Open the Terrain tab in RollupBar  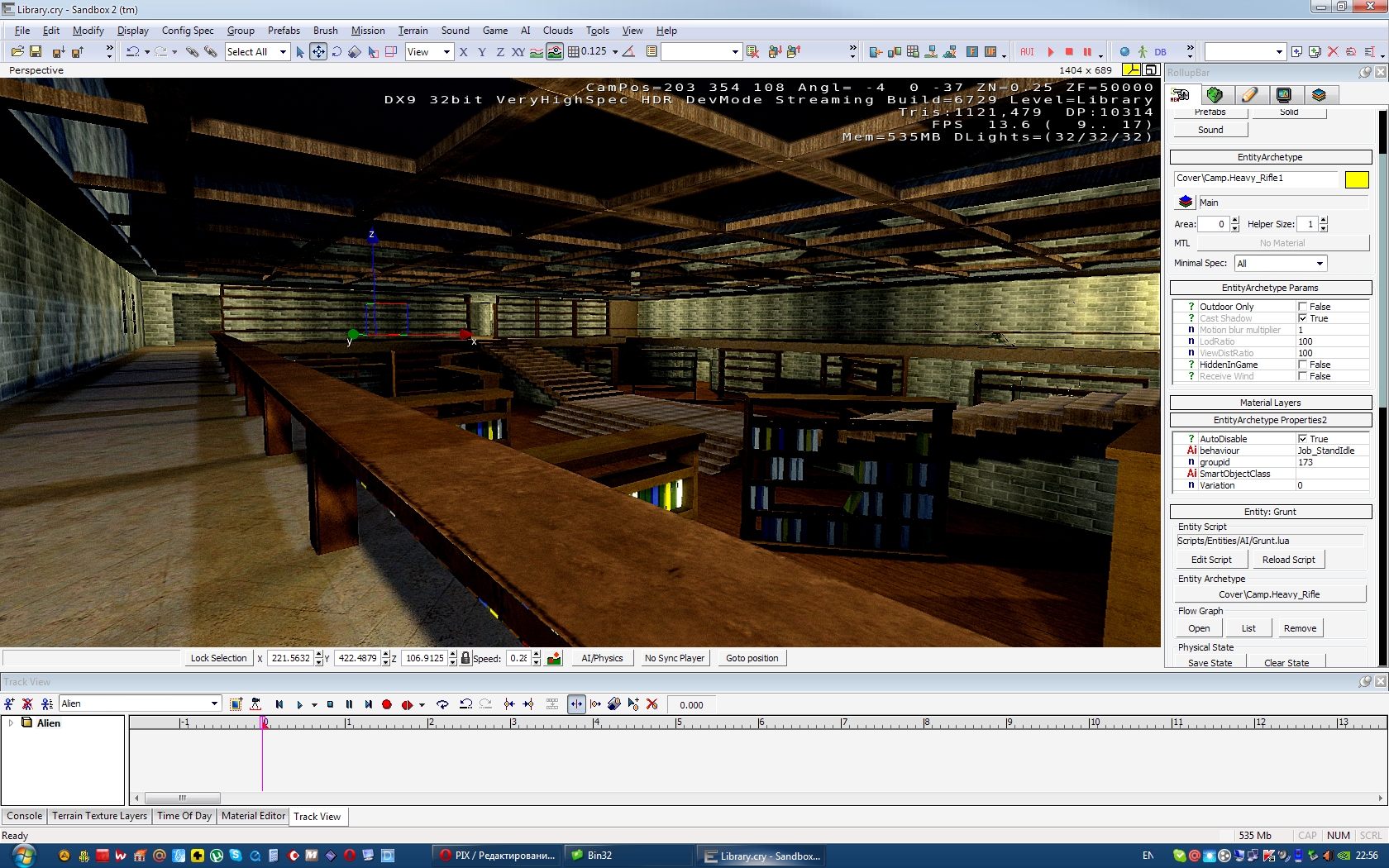point(1215,95)
